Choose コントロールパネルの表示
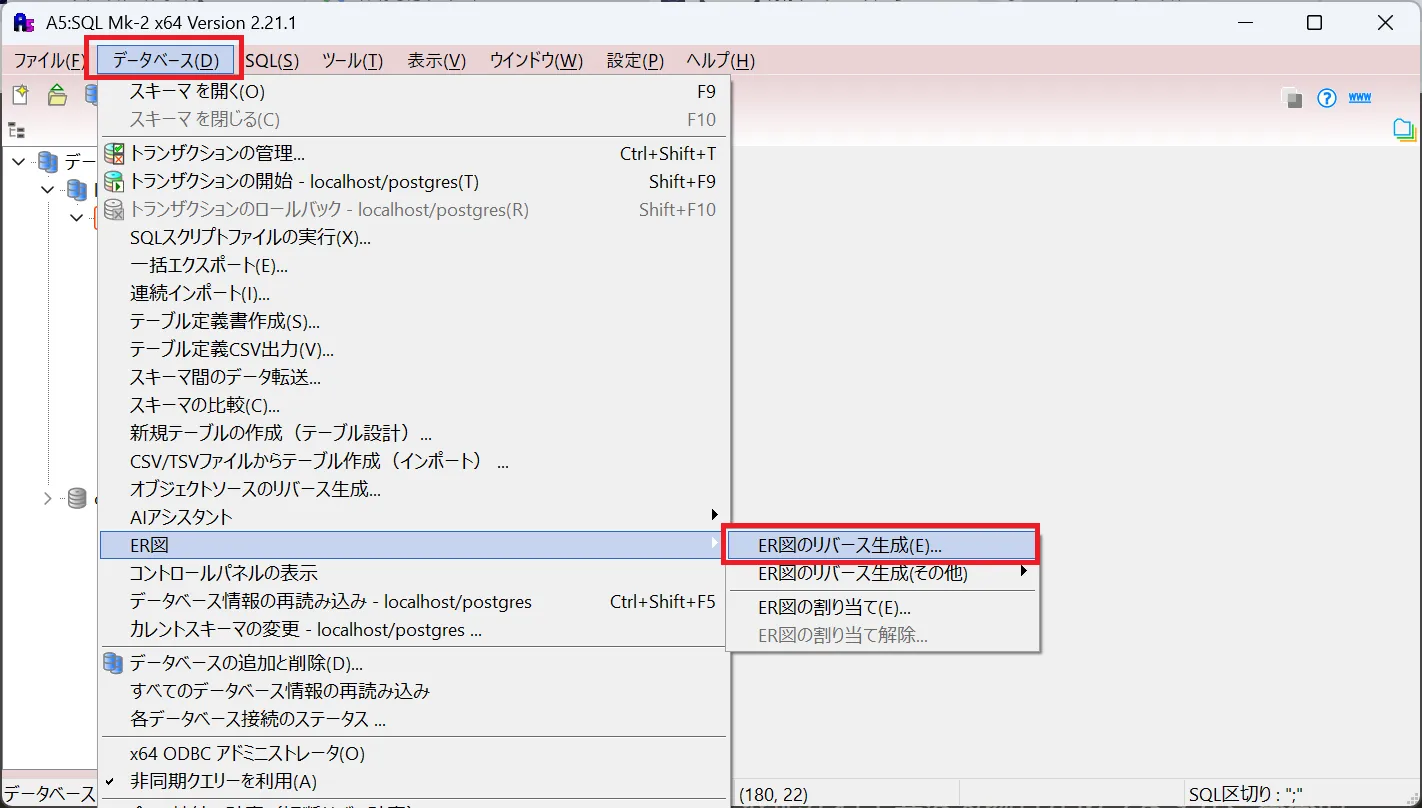This screenshot has width=1422, height=808. (x=414, y=574)
